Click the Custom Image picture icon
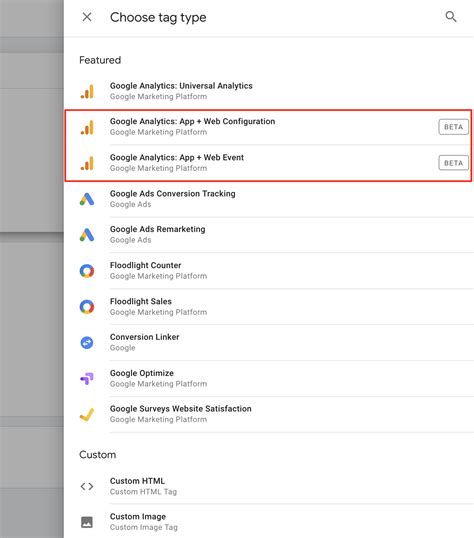474x538 pixels. coord(87,522)
